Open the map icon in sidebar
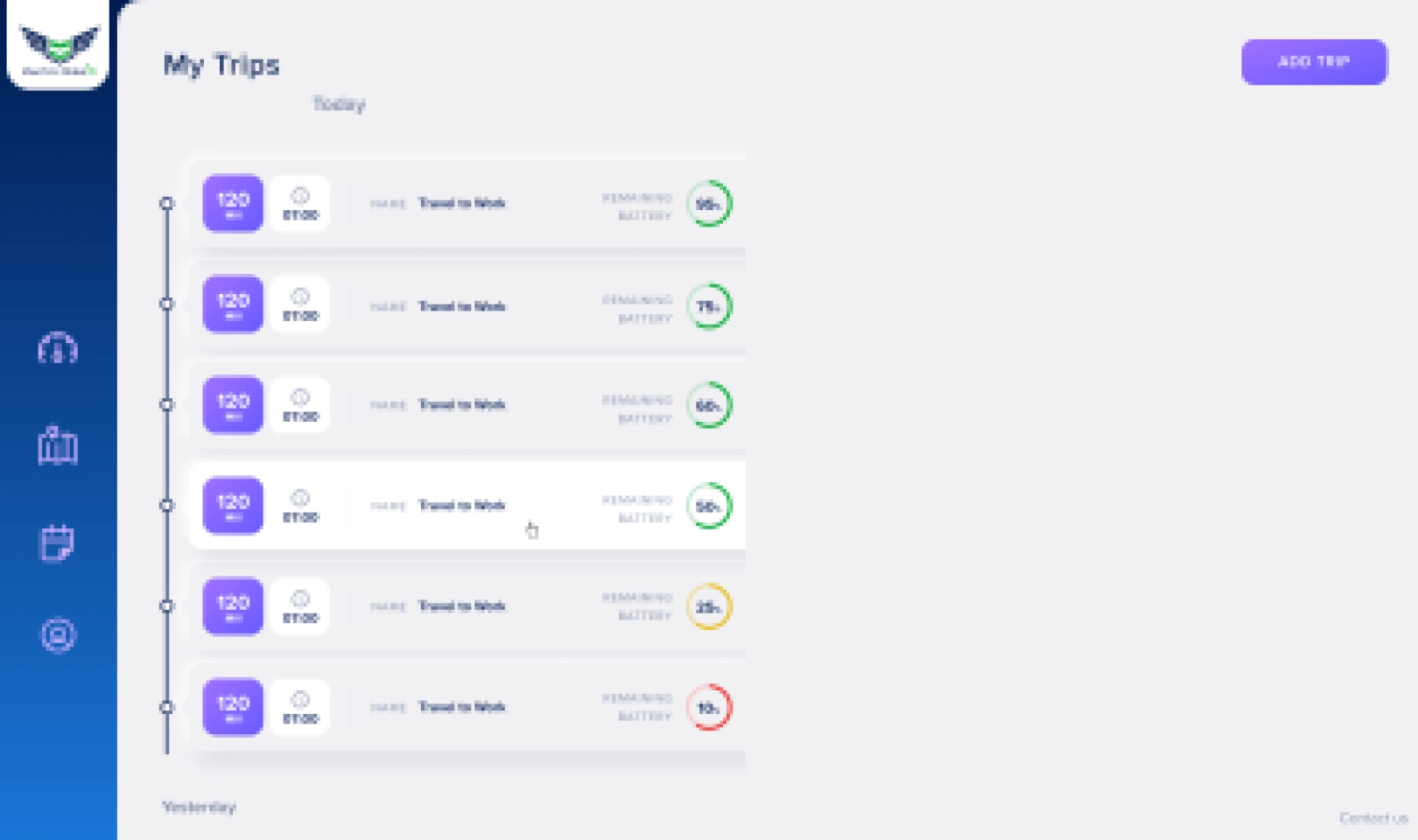 (58, 445)
